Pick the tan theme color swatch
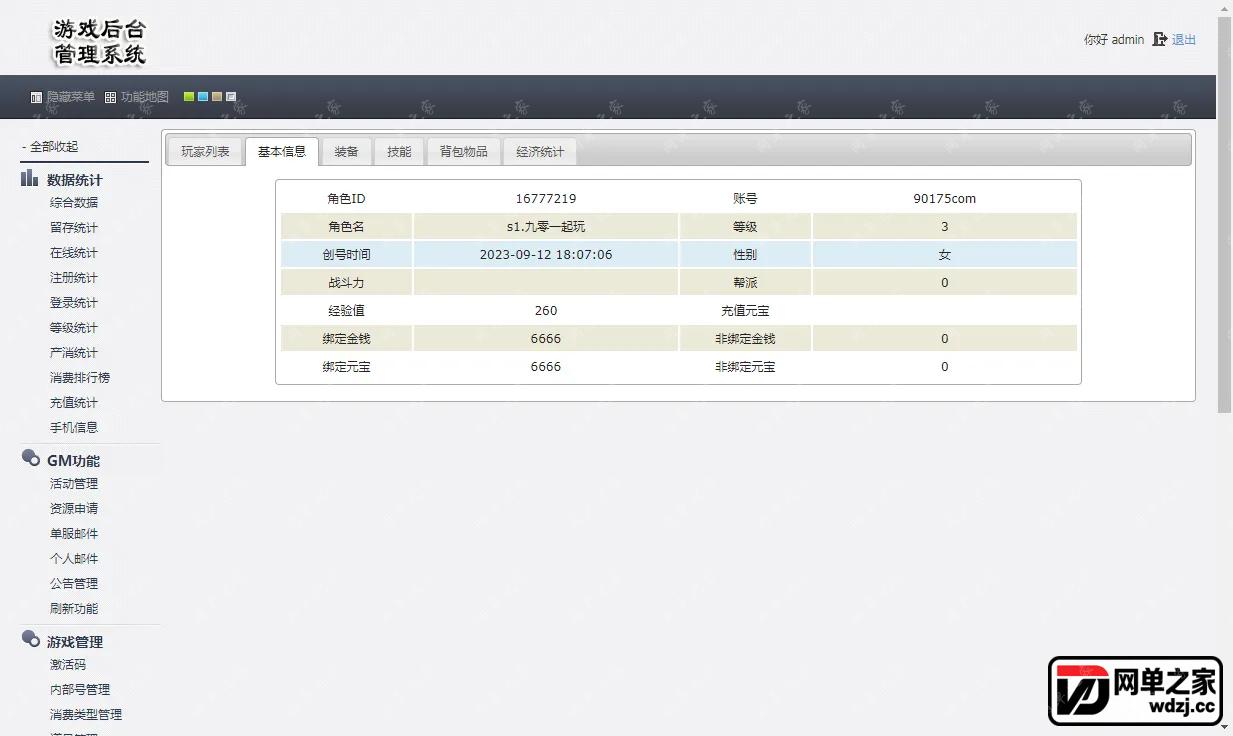The width and height of the screenshot is (1233, 736). 217,97
